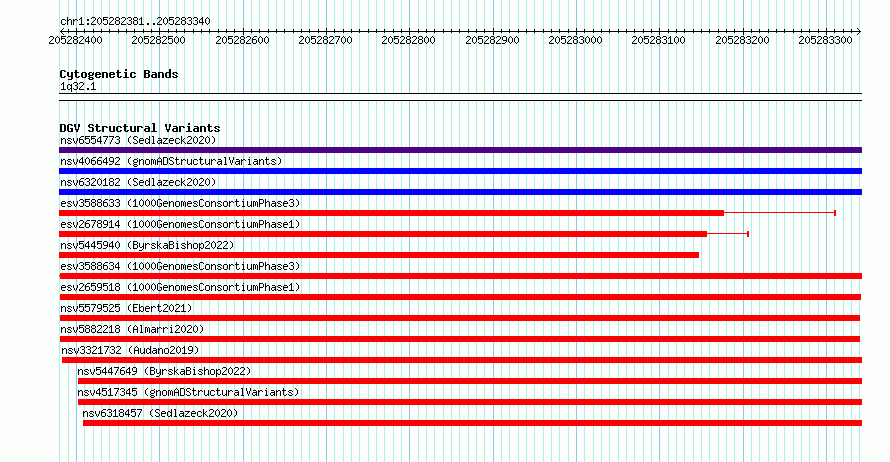Click ruler position 205283100

pyautogui.click(x=658, y=40)
